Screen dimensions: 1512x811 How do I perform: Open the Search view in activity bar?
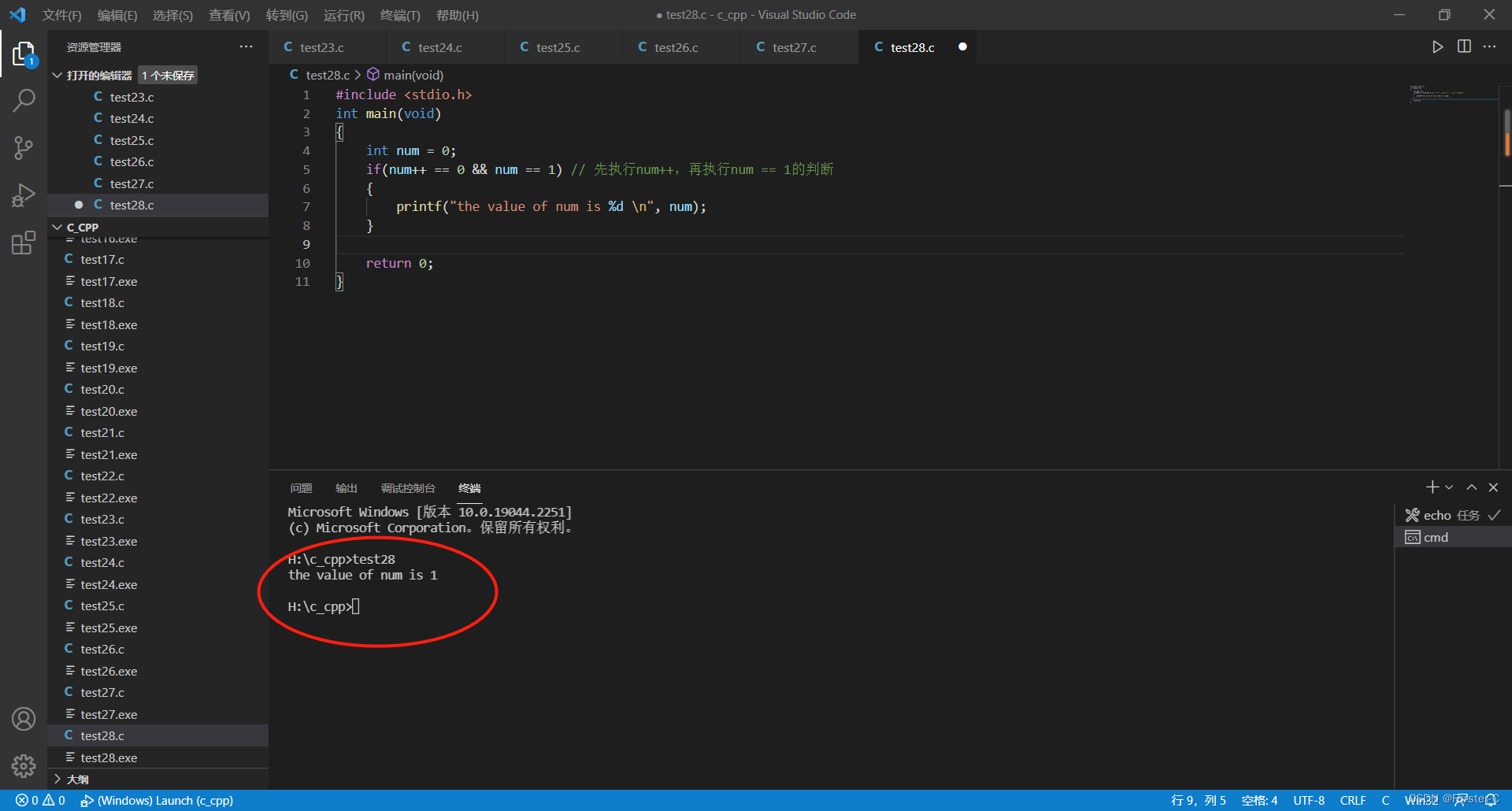[24, 101]
